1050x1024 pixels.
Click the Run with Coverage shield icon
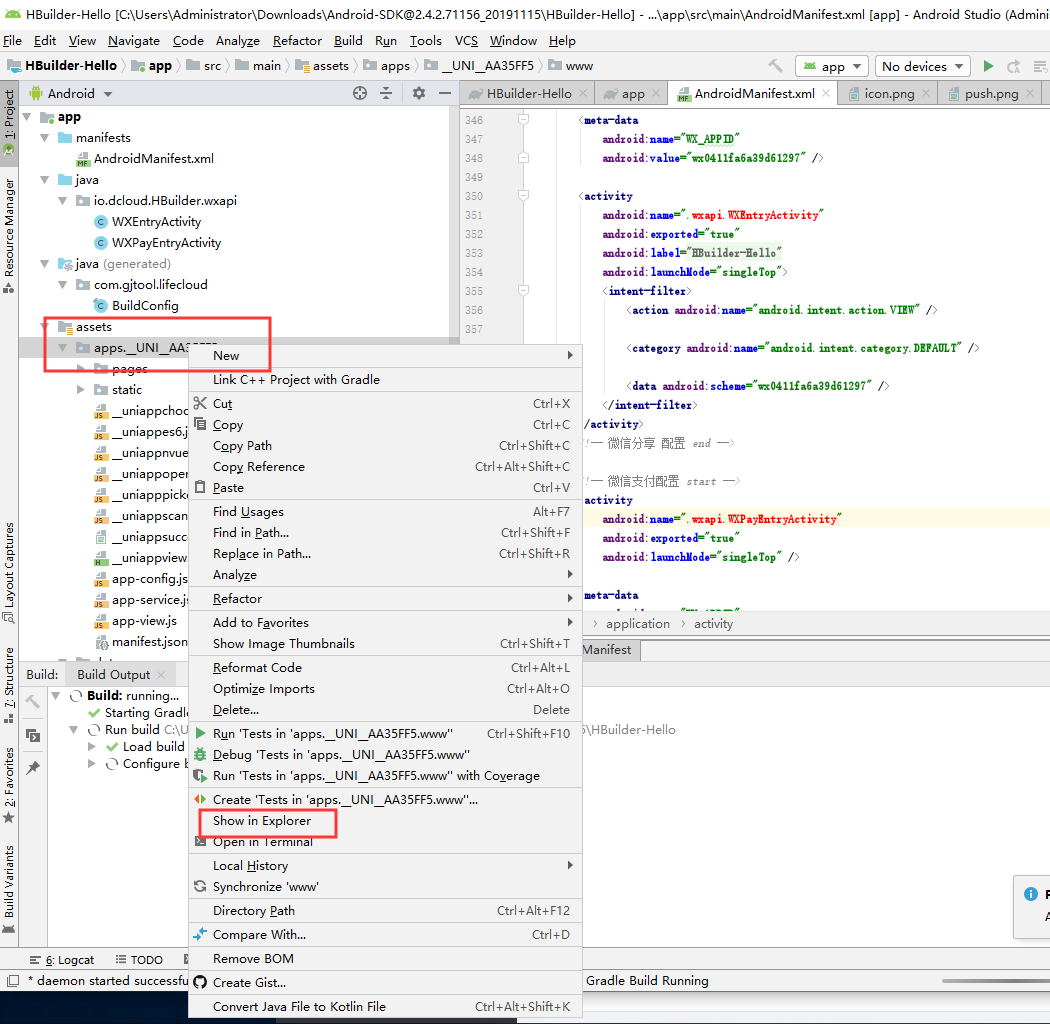point(200,776)
